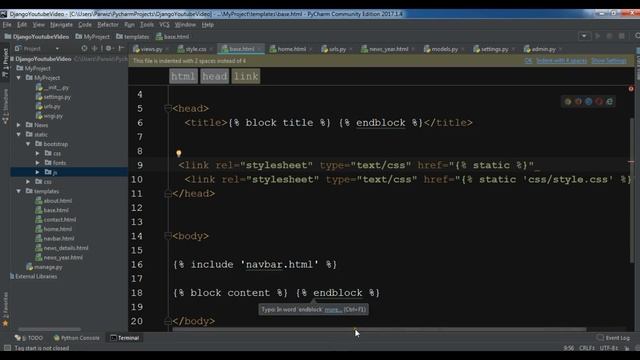Screen dimensions: 640x360
Task: Expand the js folder
Action: [38, 172]
